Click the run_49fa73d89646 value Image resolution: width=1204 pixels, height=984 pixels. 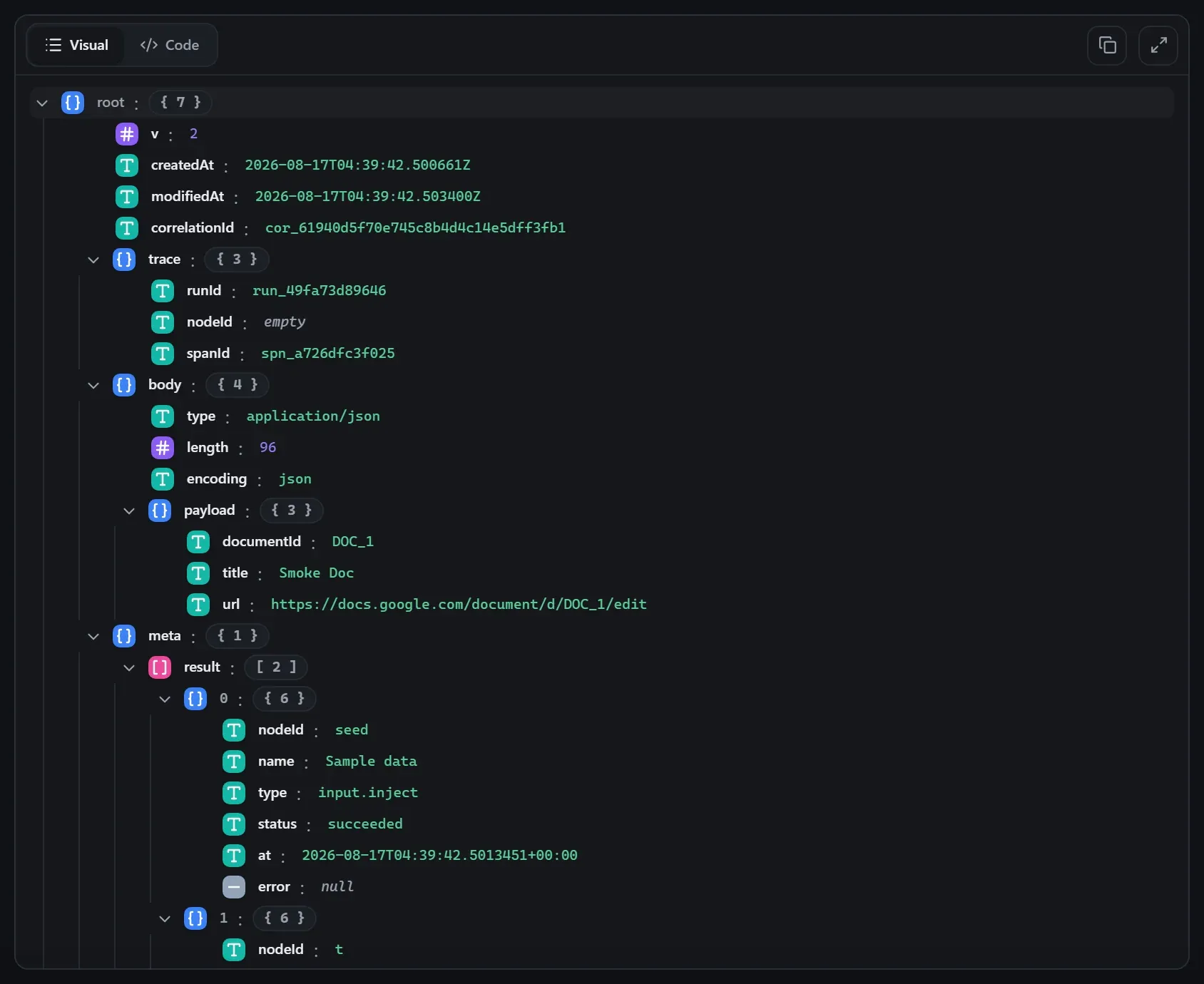coord(320,291)
